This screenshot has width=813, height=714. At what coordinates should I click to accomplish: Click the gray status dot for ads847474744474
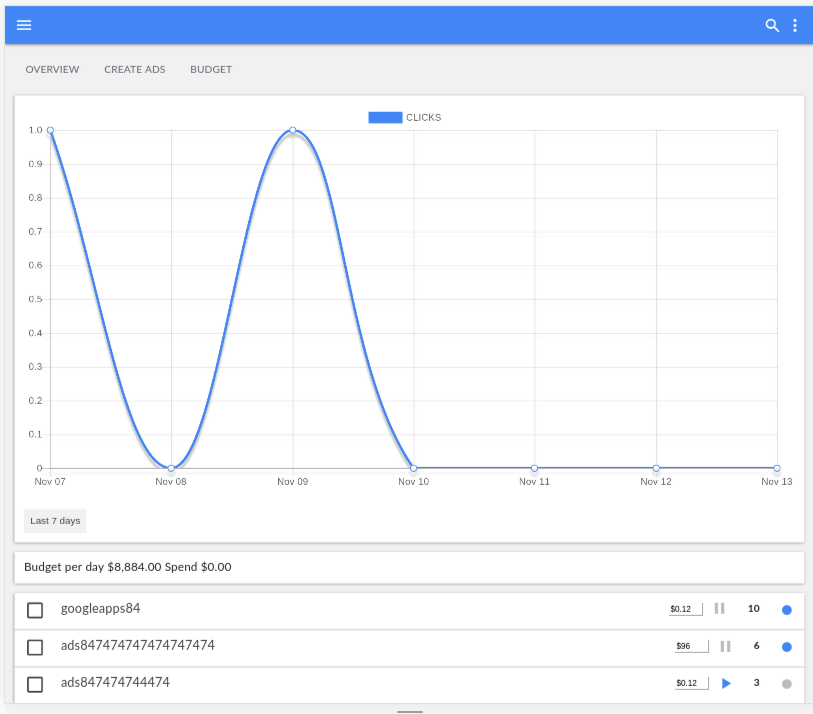(x=786, y=684)
